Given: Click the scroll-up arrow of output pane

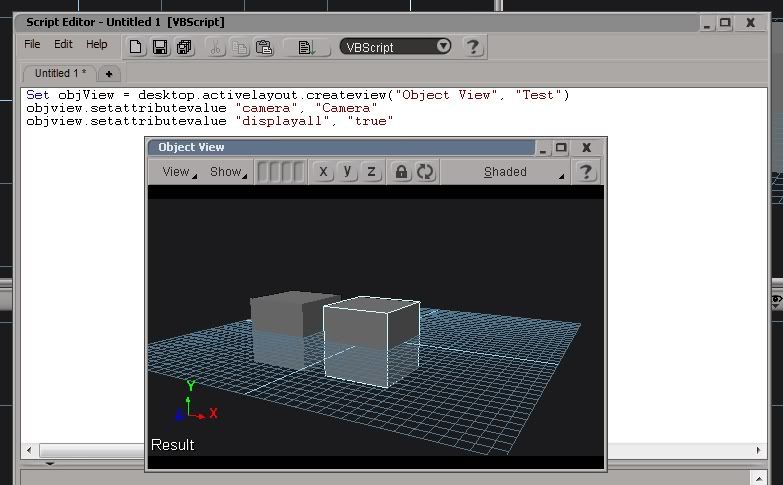Looking at the screenshot, I should click(x=759, y=478).
